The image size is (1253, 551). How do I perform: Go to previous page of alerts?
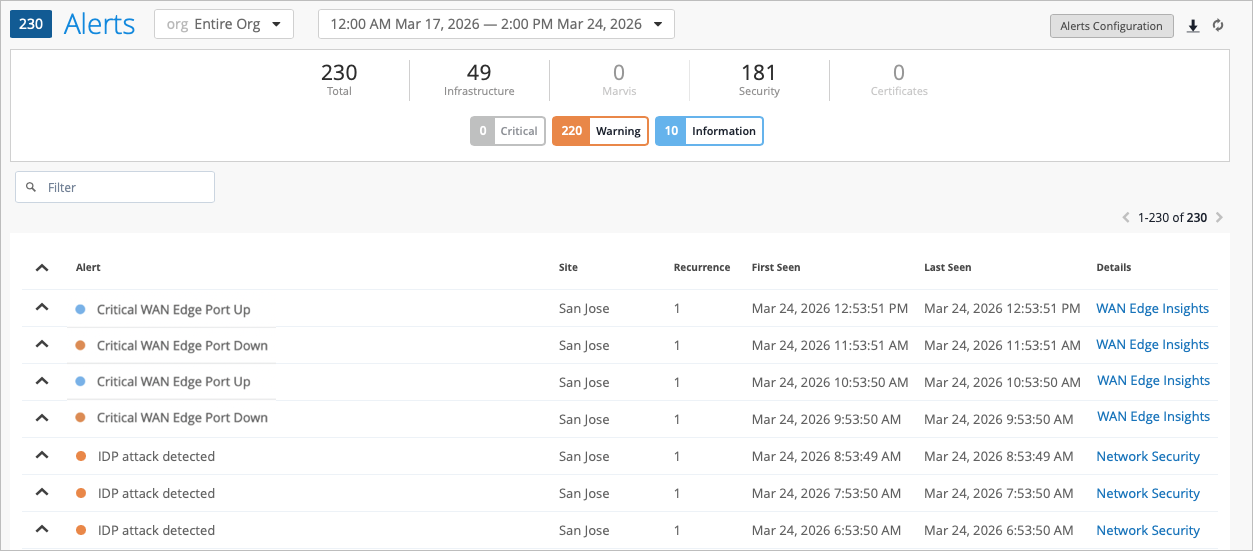1126,217
